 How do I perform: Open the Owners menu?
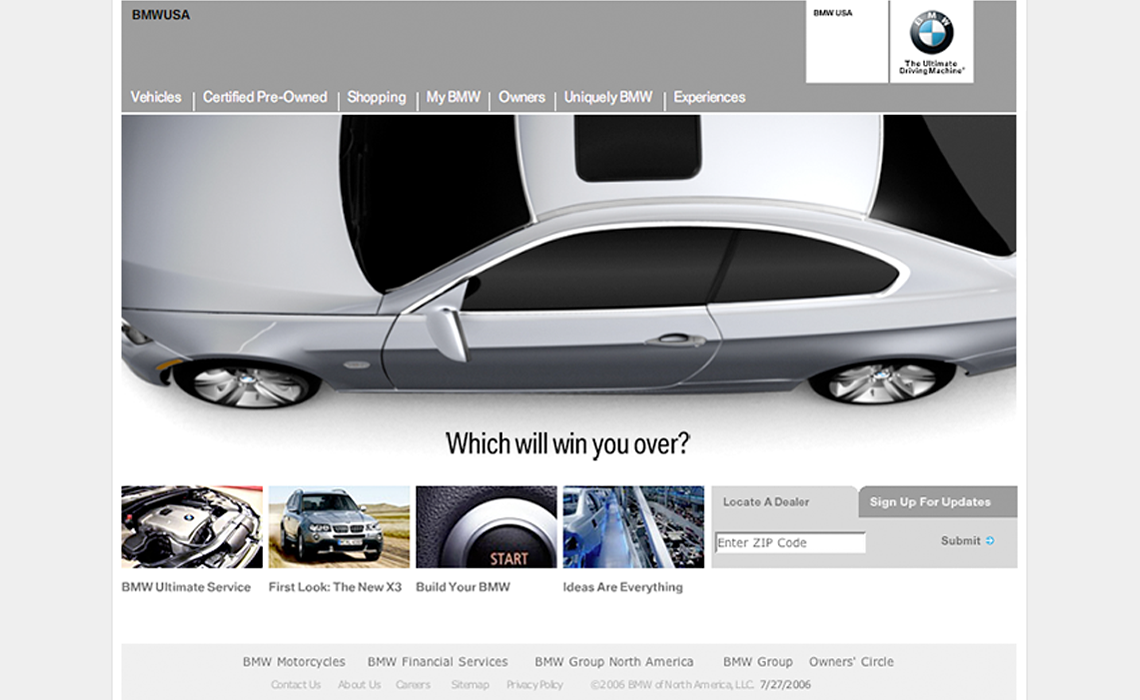coord(521,97)
